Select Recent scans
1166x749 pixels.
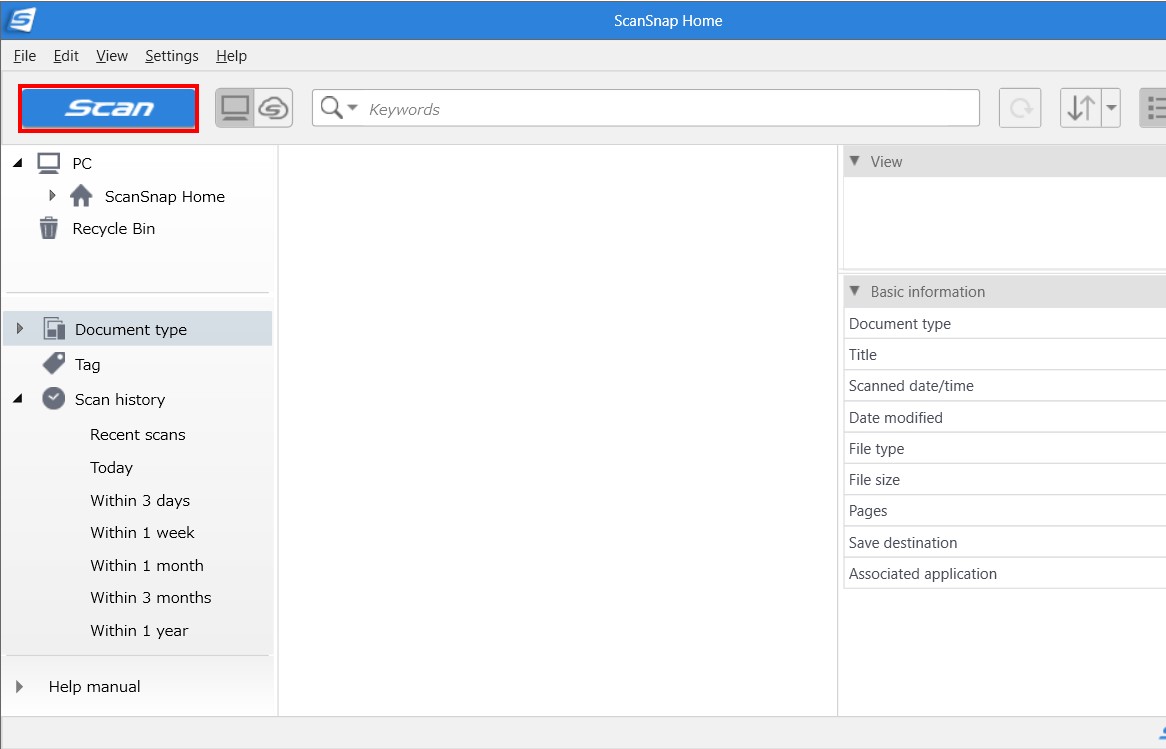138,434
